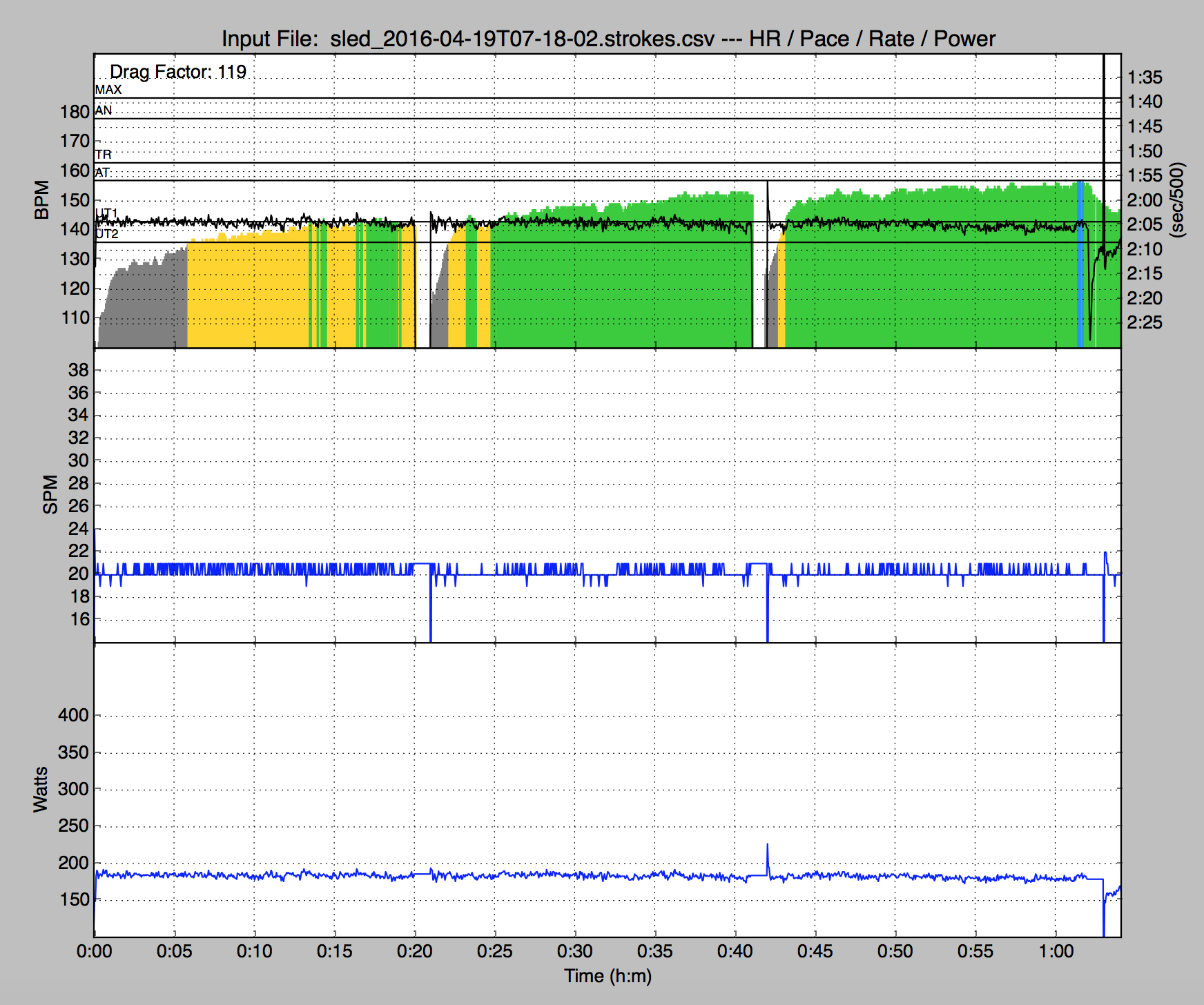Image resolution: width=1204 pixels, height=1005 pixels.
Task: Click the SPM y-axis label
Action: click(50, 494)
